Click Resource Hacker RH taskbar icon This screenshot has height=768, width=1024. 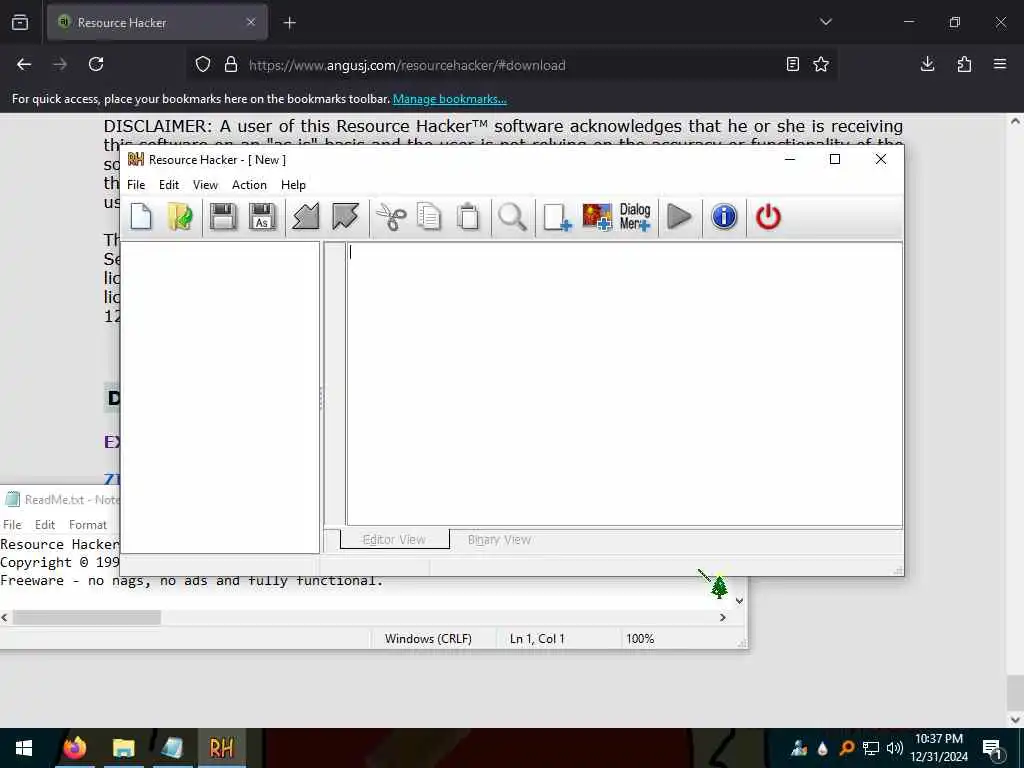pos(221,748)
